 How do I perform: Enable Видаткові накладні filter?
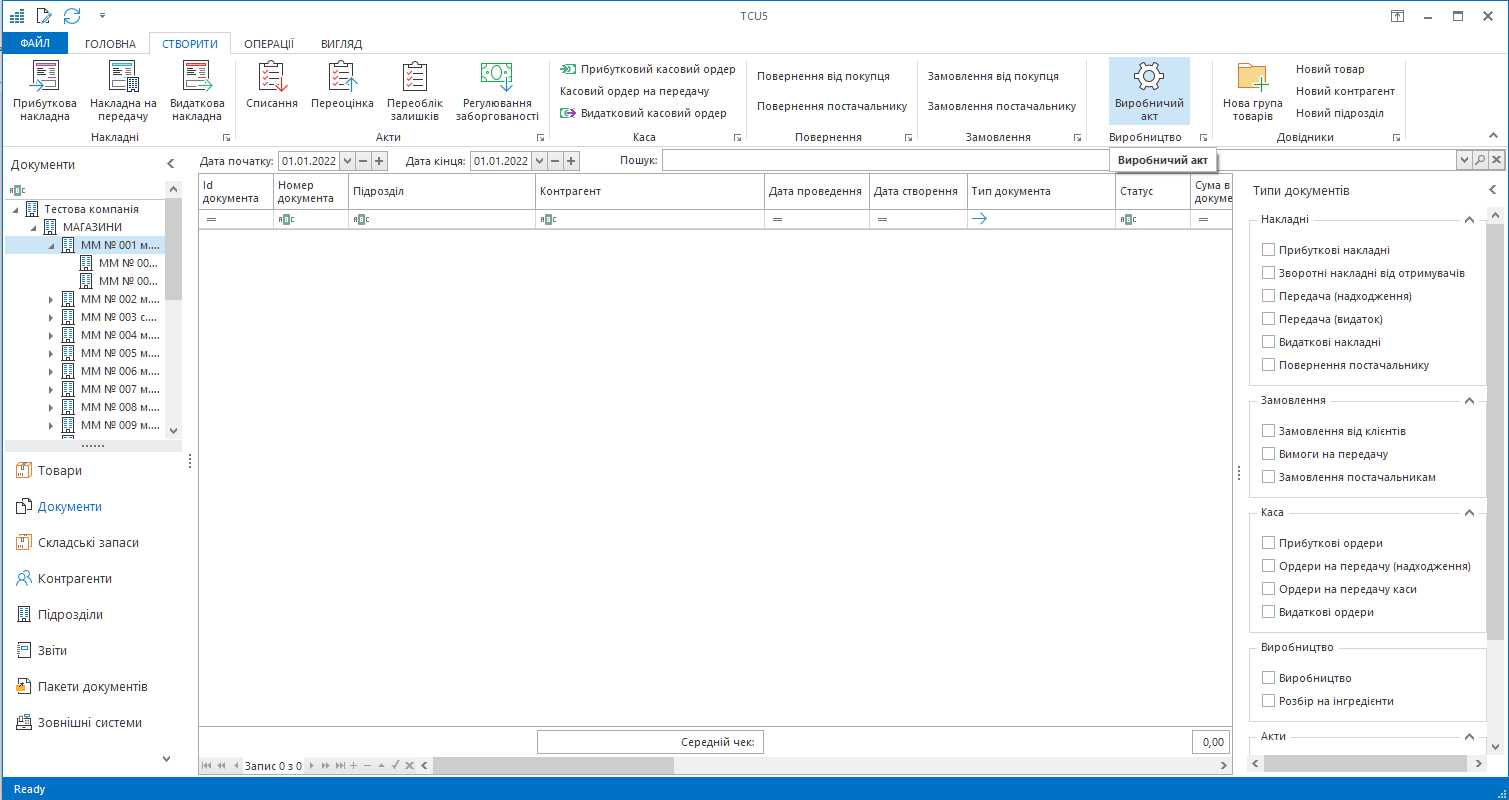(1269, 342)
